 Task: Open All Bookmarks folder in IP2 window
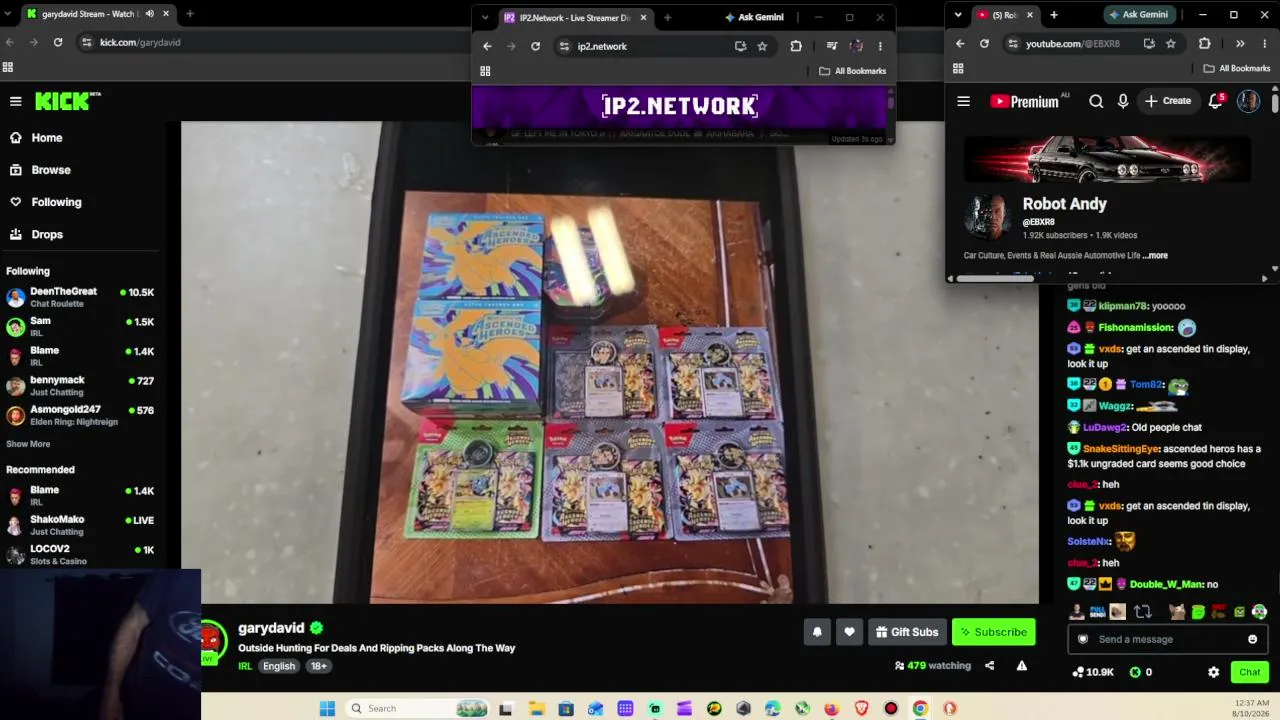pos(853,71)
